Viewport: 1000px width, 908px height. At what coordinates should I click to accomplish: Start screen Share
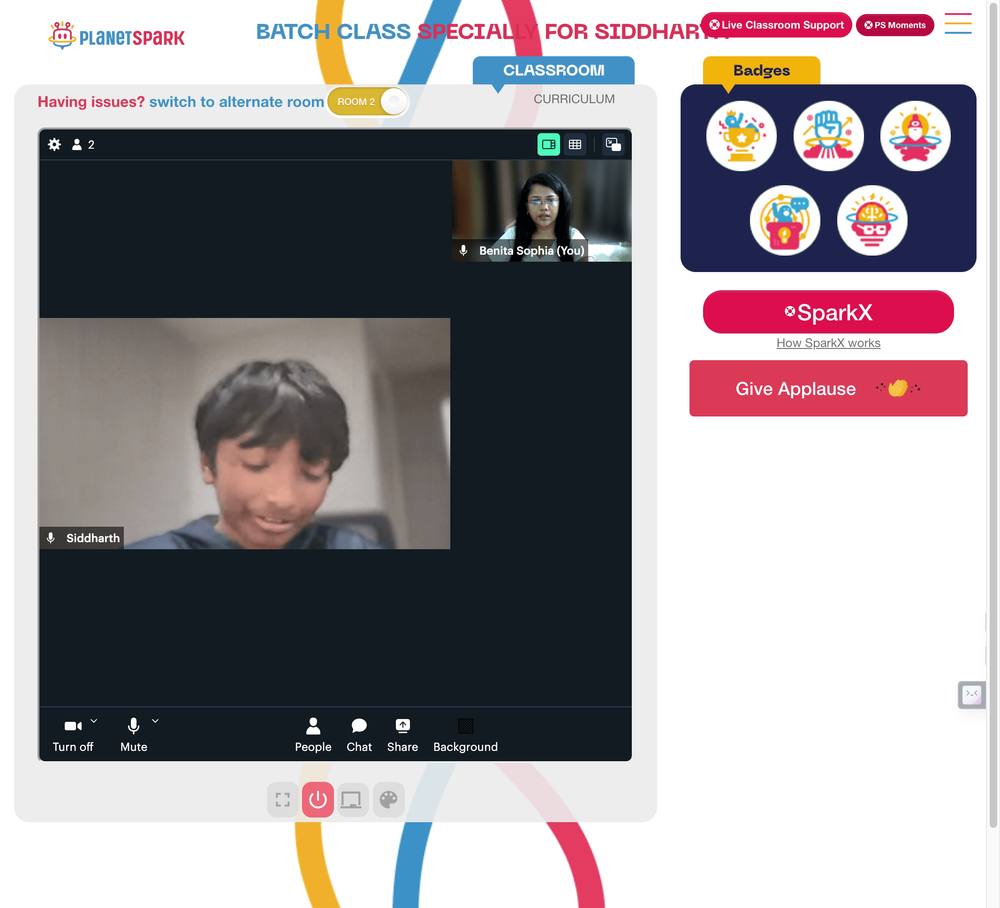tap(402, 735)
